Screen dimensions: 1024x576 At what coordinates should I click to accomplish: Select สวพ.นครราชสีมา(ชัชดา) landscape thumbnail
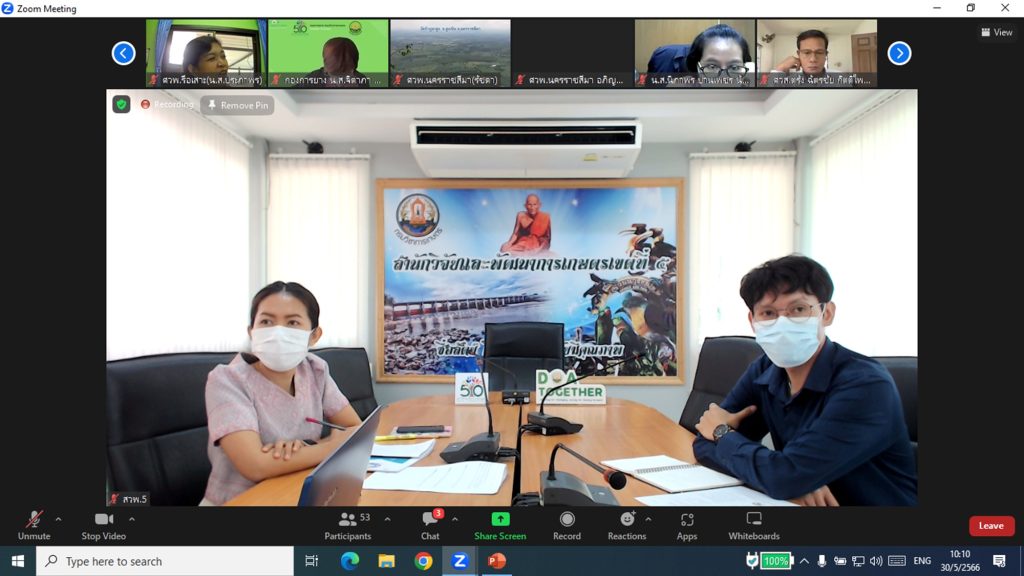451,53
